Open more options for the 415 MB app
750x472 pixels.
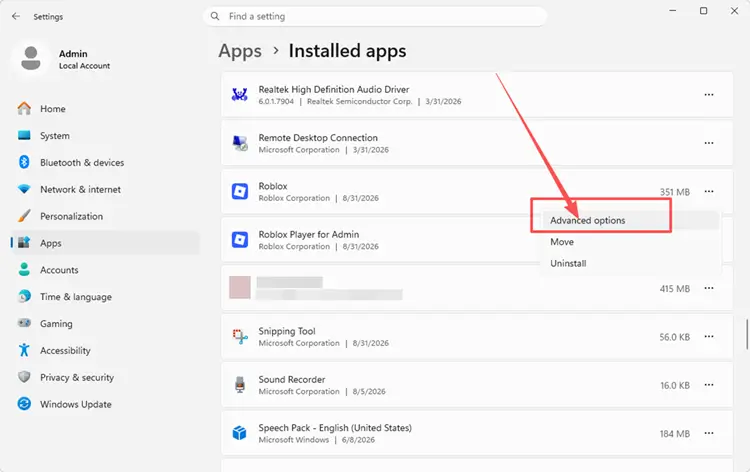(709, 288)
